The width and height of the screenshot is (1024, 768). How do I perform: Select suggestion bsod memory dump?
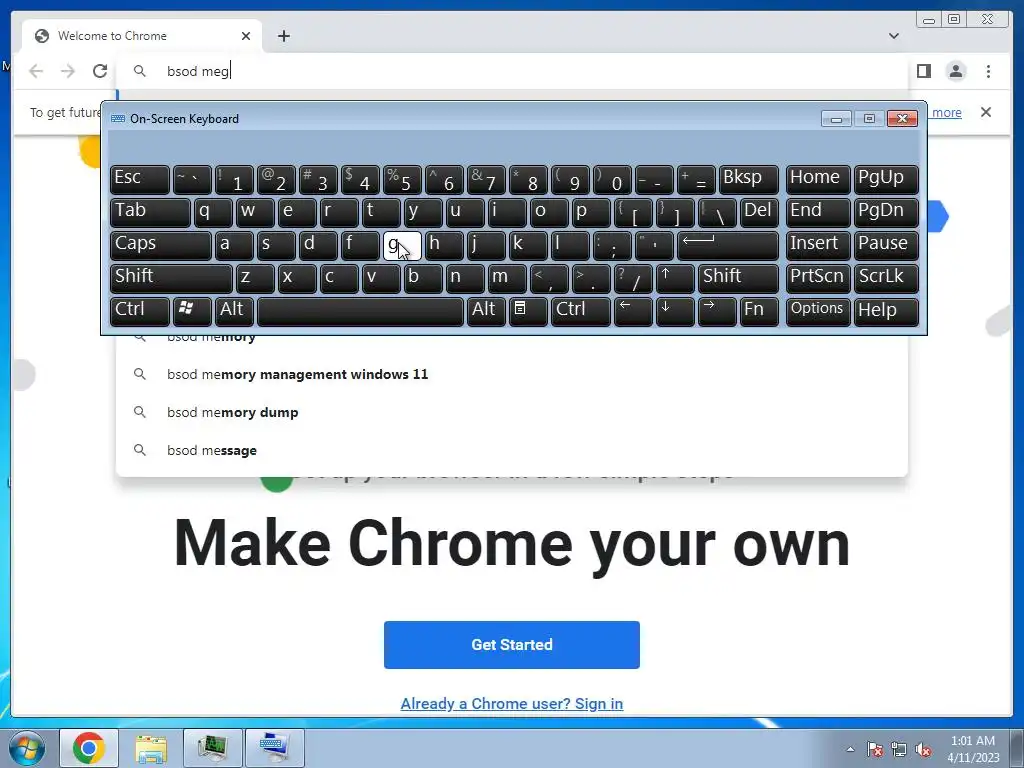point(512,412)
